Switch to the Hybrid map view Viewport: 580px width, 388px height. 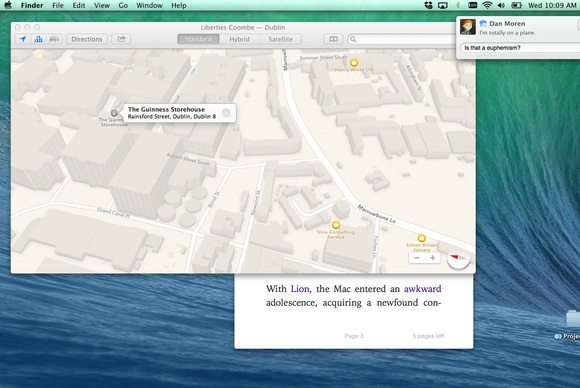239,39
